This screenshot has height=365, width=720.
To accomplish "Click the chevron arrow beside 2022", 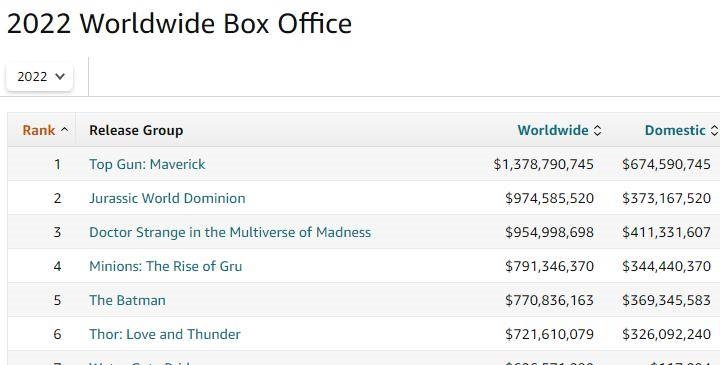I will coord(60,77).
